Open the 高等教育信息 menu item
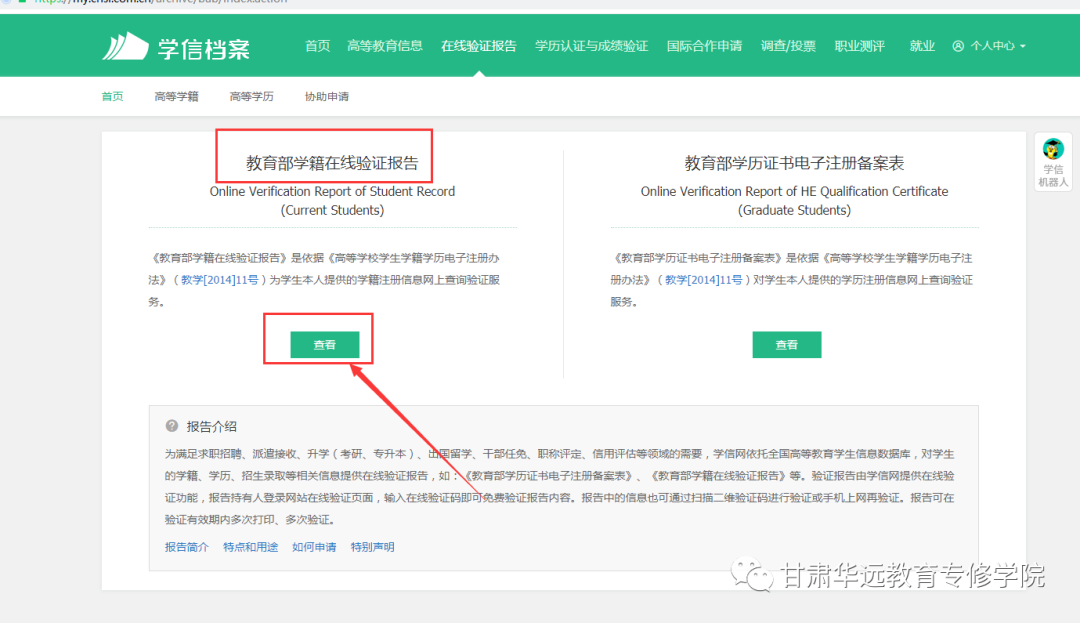Screen dimensions: 1080x623 pos(384,46)
